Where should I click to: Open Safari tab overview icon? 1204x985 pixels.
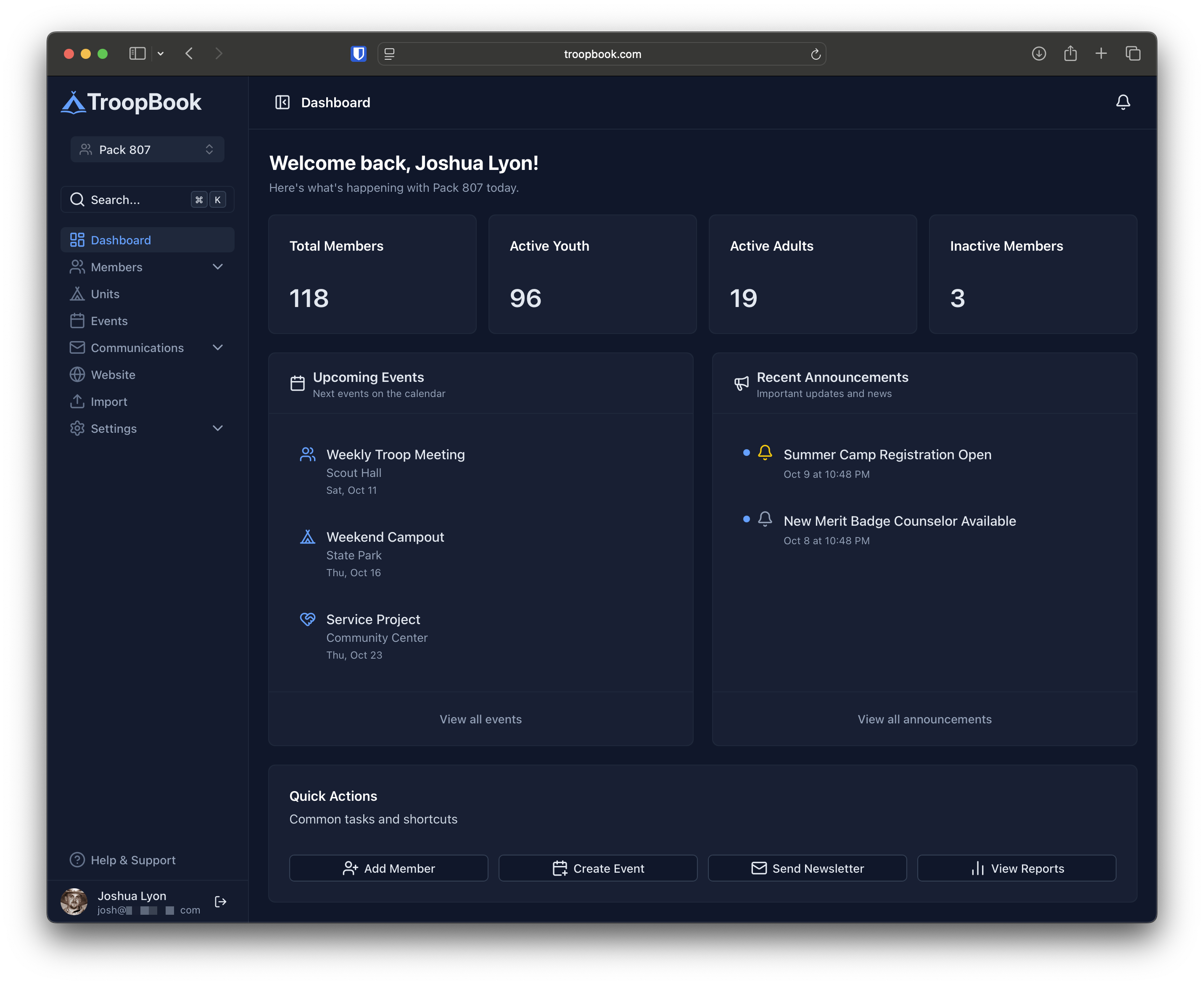[x=1133, y=54]
